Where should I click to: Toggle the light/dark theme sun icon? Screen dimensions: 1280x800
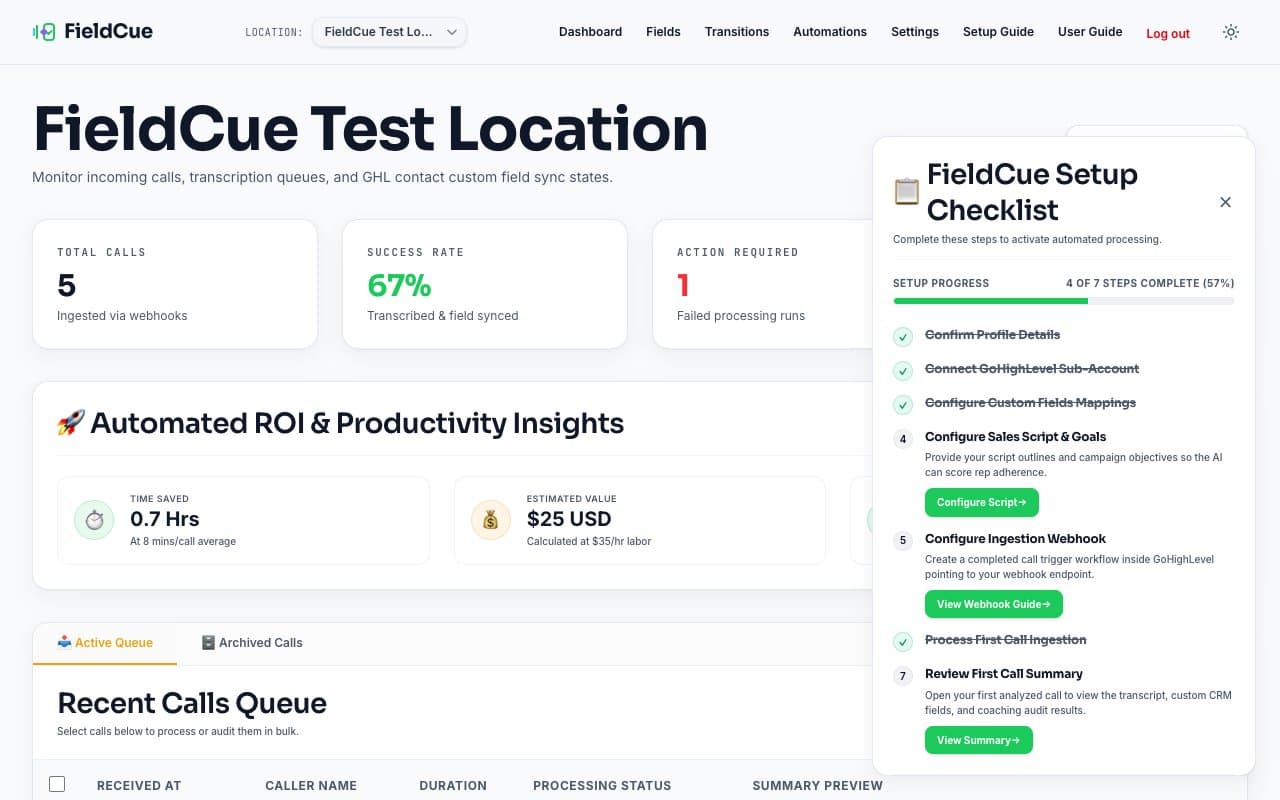pyautogui.click(x=1231, y=32)
